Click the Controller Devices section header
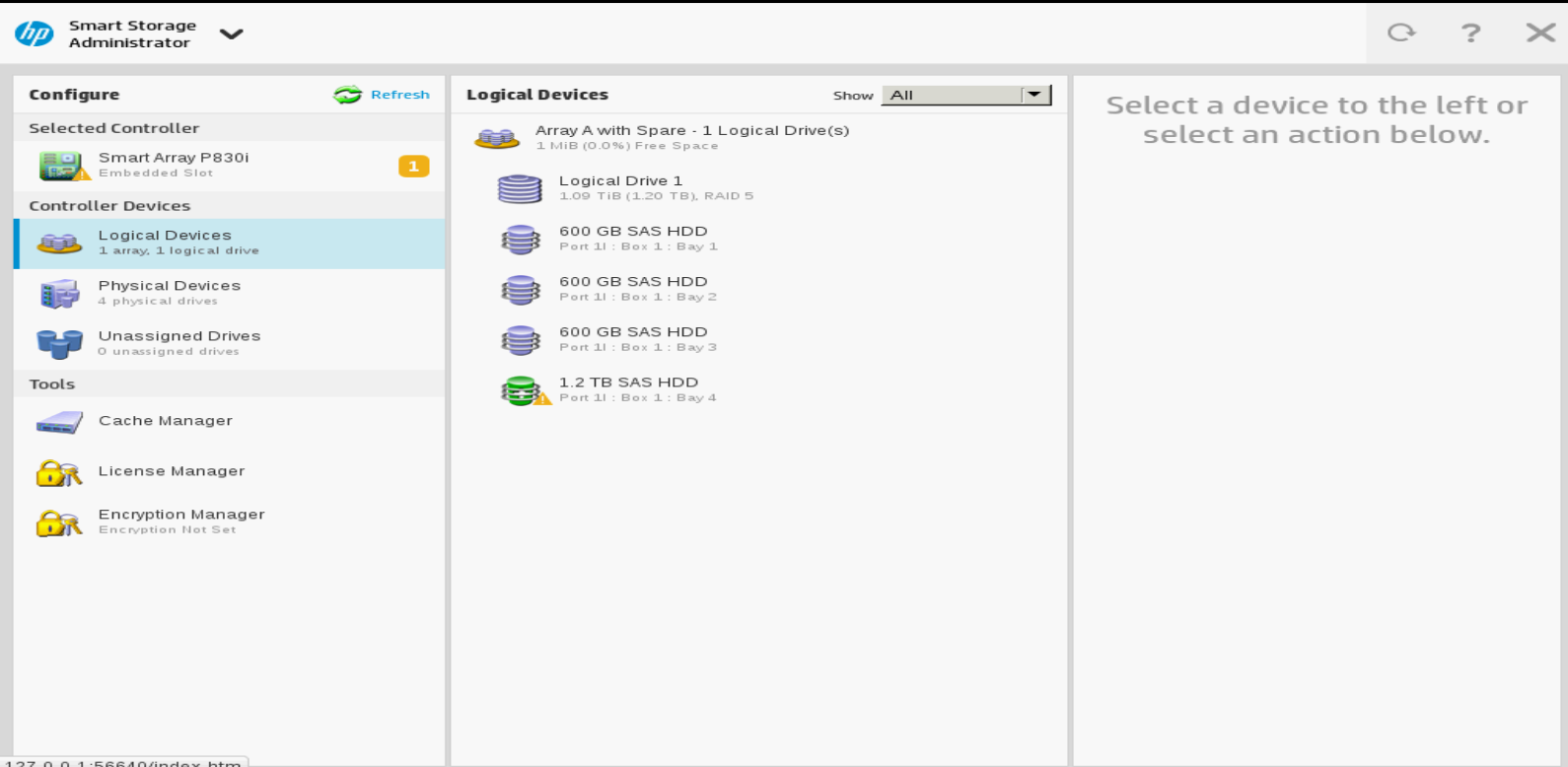 click(109, 206)
